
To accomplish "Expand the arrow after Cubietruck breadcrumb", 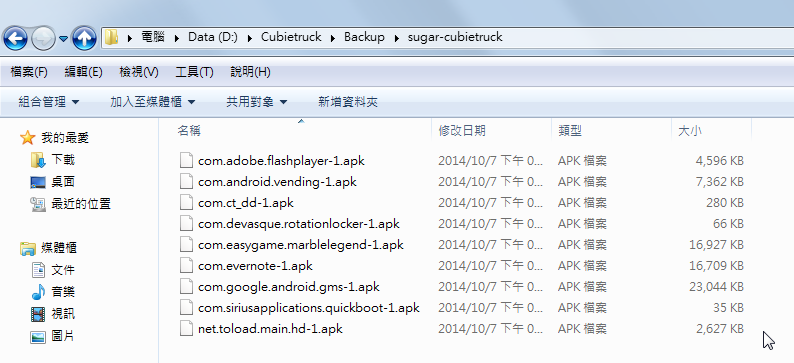I will (x=333, y=37).
